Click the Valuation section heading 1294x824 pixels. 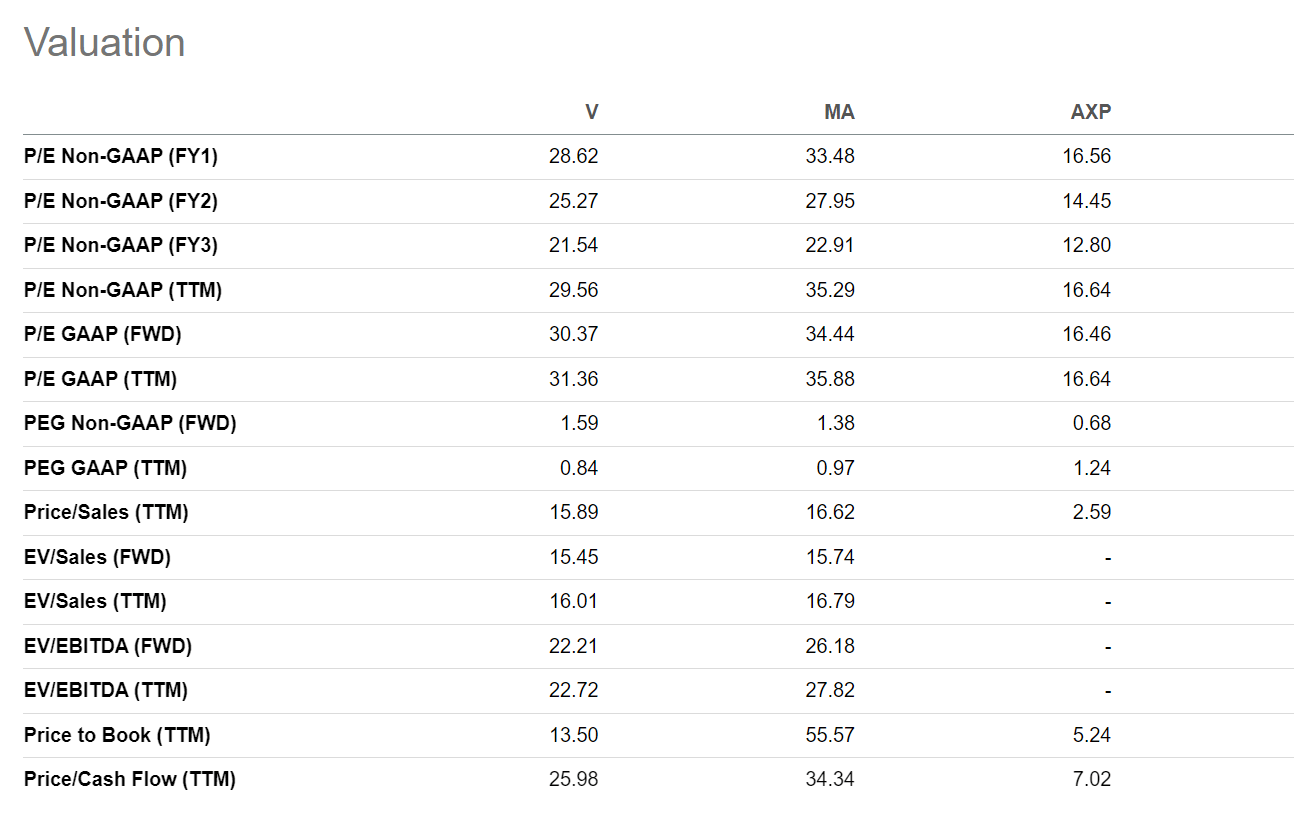(x=105, y=43)
